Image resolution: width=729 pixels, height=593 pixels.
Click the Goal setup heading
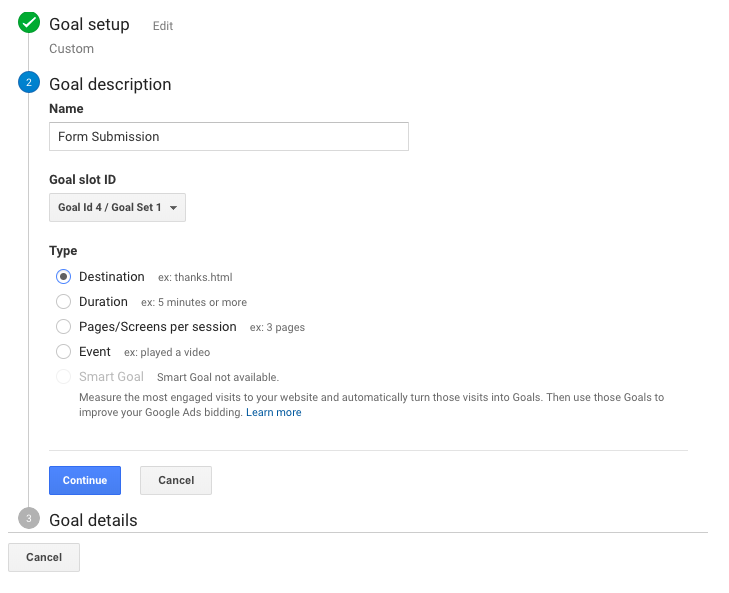(x=89, y=24)
